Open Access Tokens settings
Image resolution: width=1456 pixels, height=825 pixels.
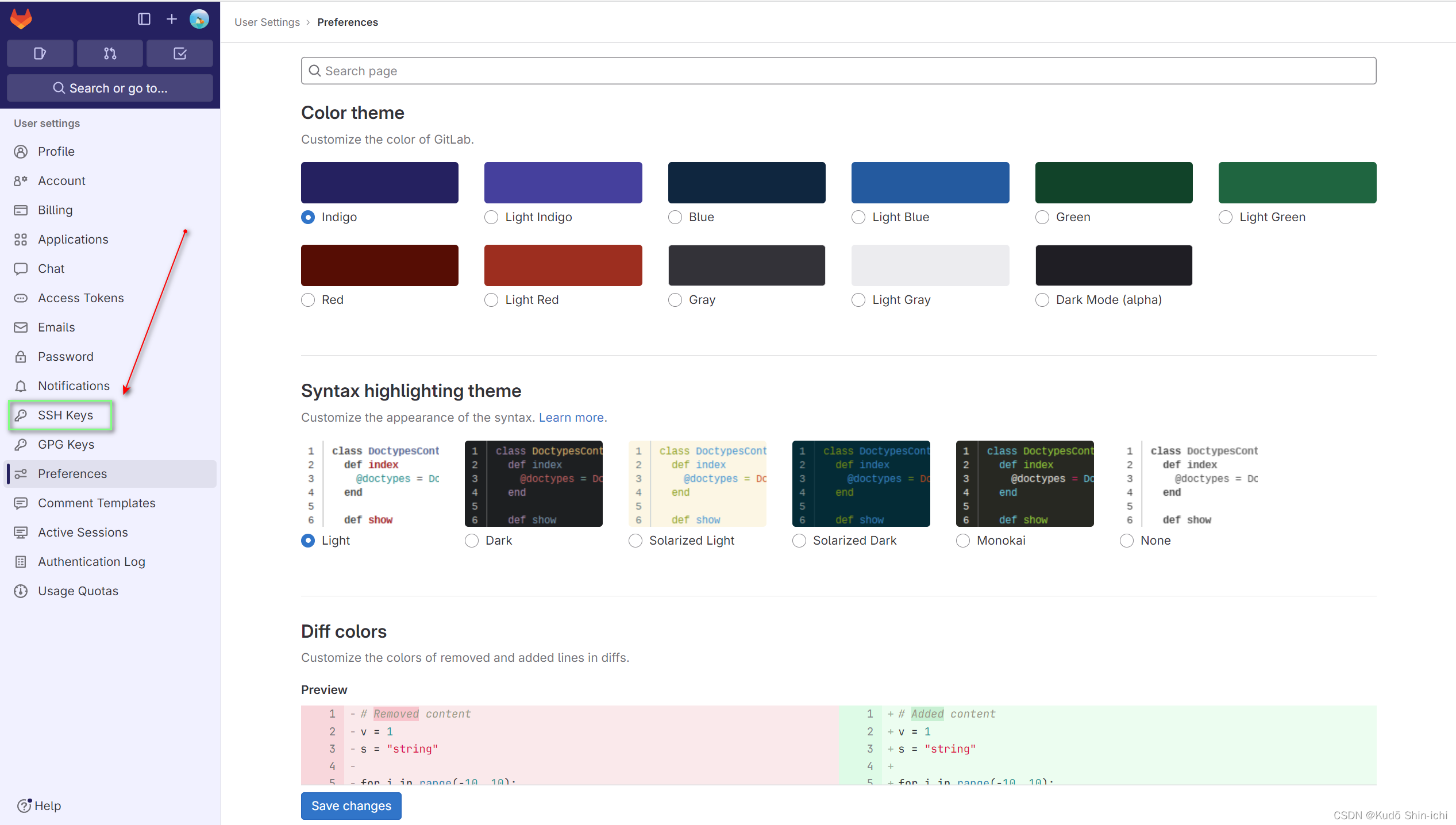pyautogui.click(x=80, y=298)
